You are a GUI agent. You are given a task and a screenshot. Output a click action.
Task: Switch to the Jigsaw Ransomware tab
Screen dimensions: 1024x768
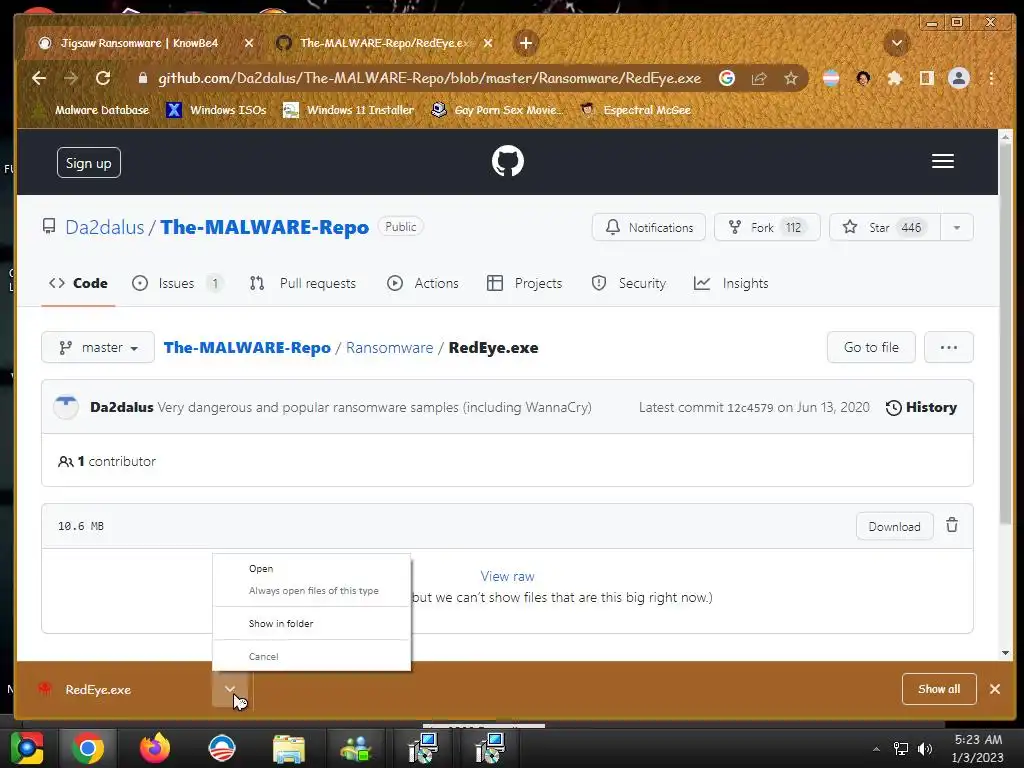(138, 43)
